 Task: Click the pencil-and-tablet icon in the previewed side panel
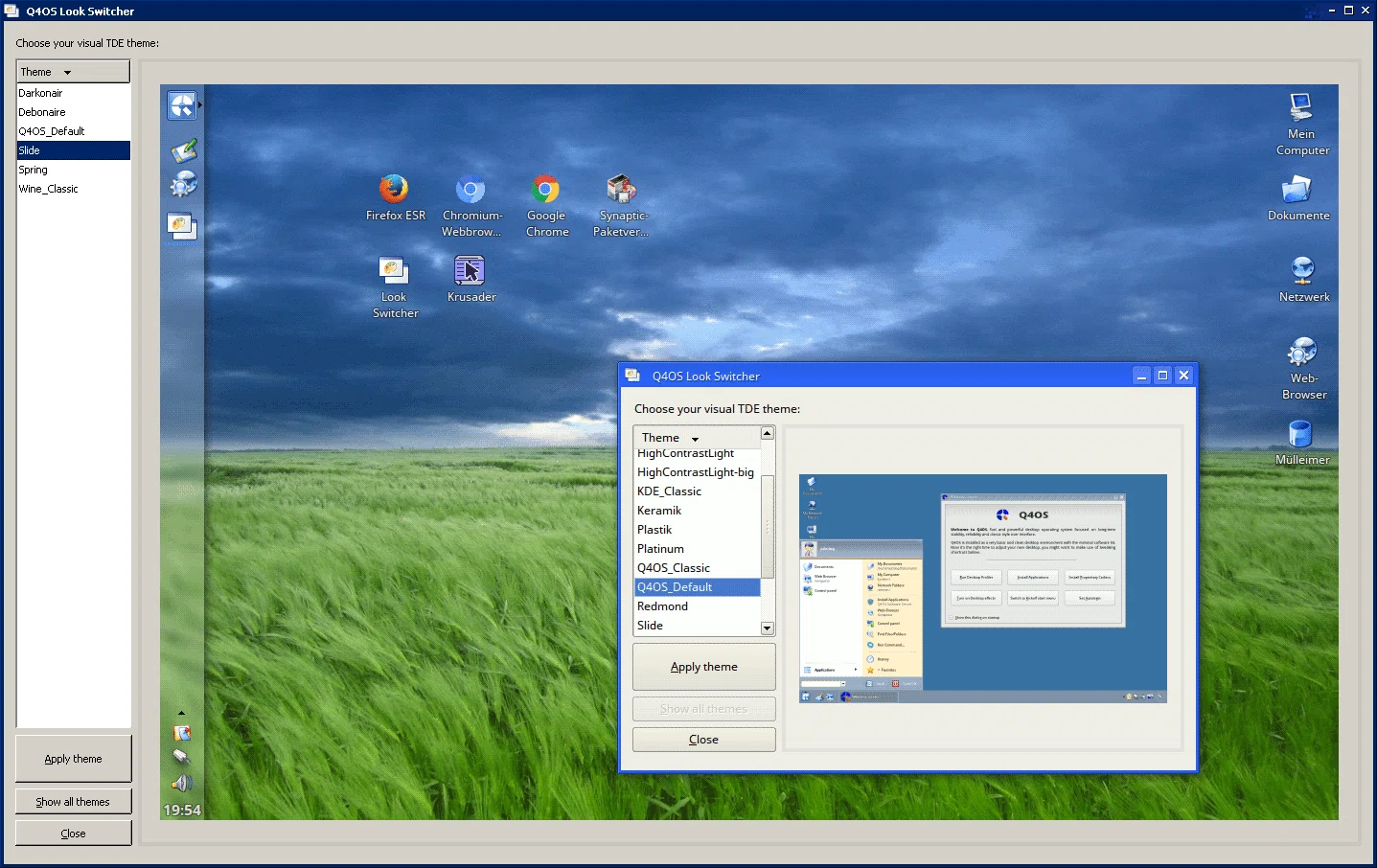[183, 150]
